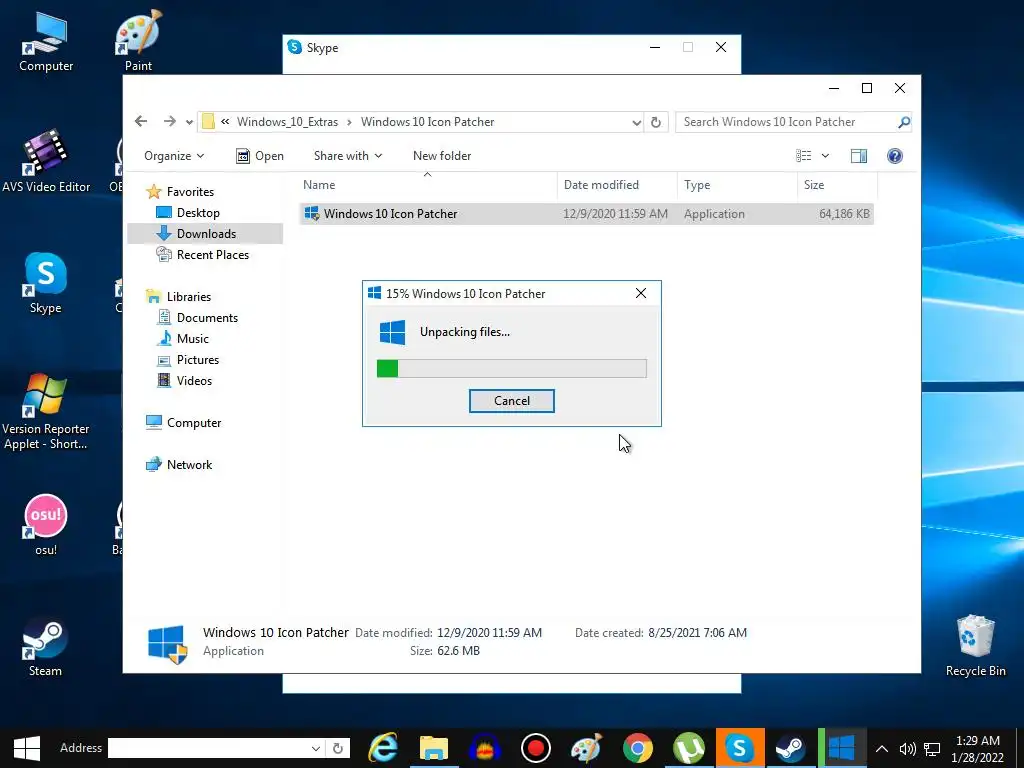Open Version Reporter Applet shortcut
The width and height of the screenshot is (1024, 768).
click(46, 411)
